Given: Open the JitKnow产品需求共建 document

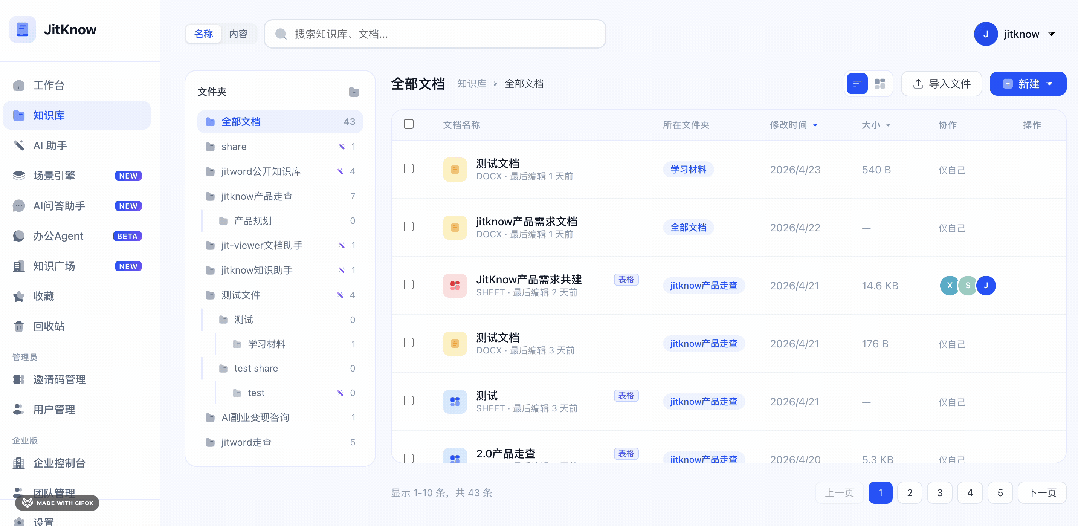Looking at the screenshot, I should (x=529, y=279).
